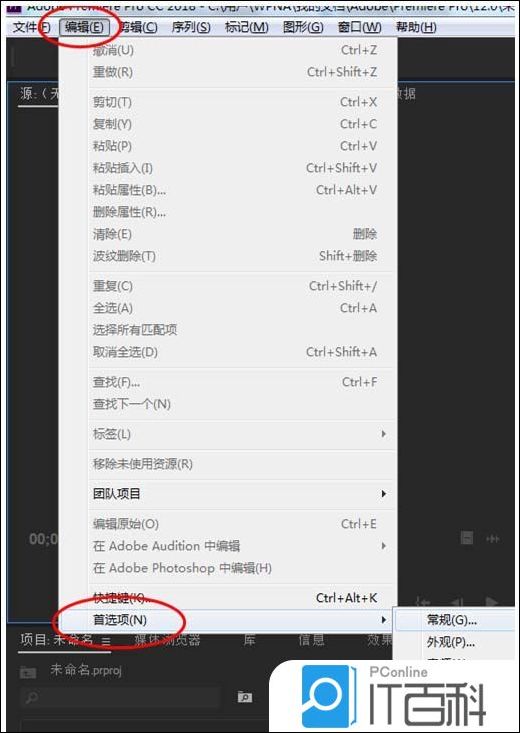Screen dimensions: 520x733
Task: Switch to the 信息 tab
Action: 311,640
